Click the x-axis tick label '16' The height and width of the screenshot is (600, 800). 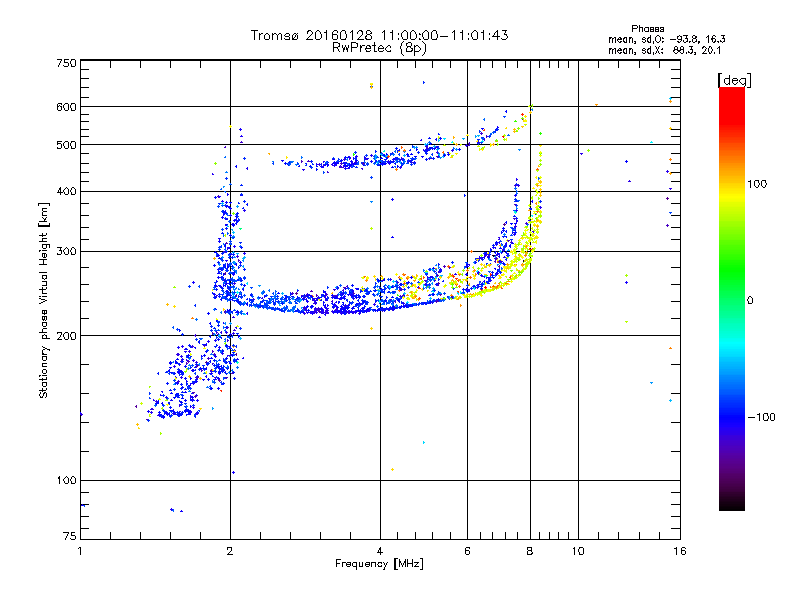pyautogui.click(x=680, y=551)
